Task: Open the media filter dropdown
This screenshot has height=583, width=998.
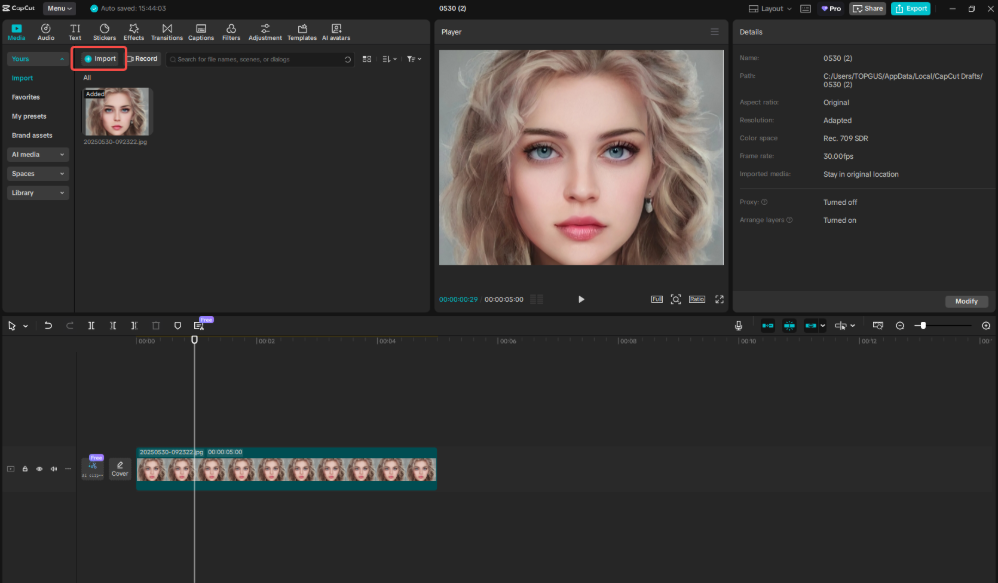Action: pyautogui.click(x=414, y=59)
